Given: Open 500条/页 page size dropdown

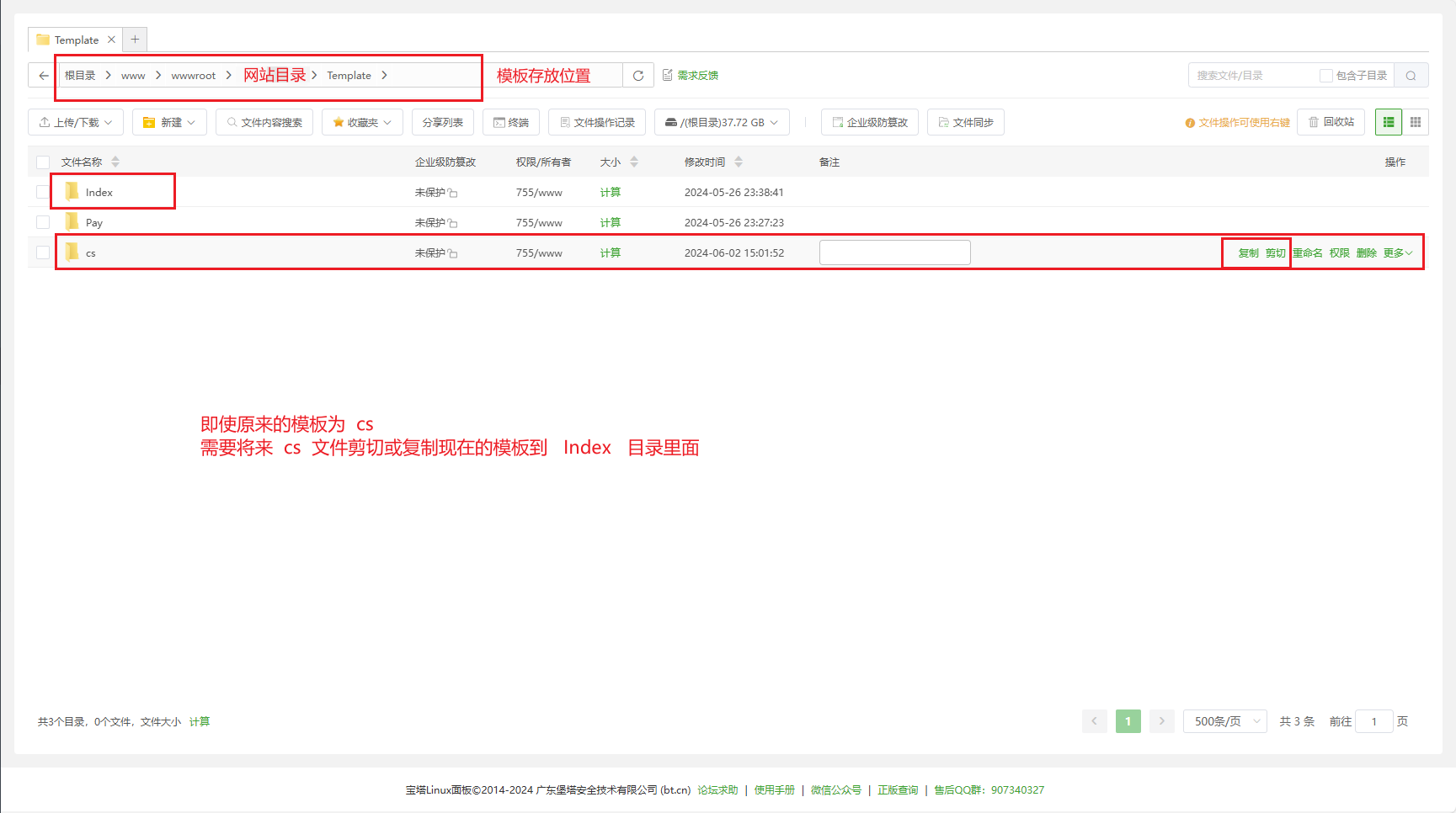Looking at the screenshot, I should pos(1225,721).
